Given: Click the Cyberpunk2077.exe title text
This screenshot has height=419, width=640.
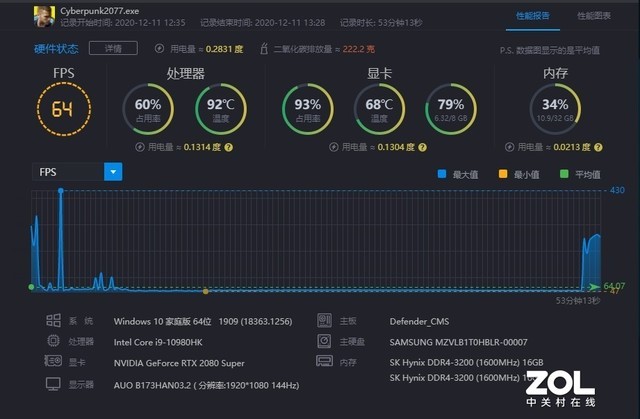Looking at the screenshot, I should [x=100, y=11].
